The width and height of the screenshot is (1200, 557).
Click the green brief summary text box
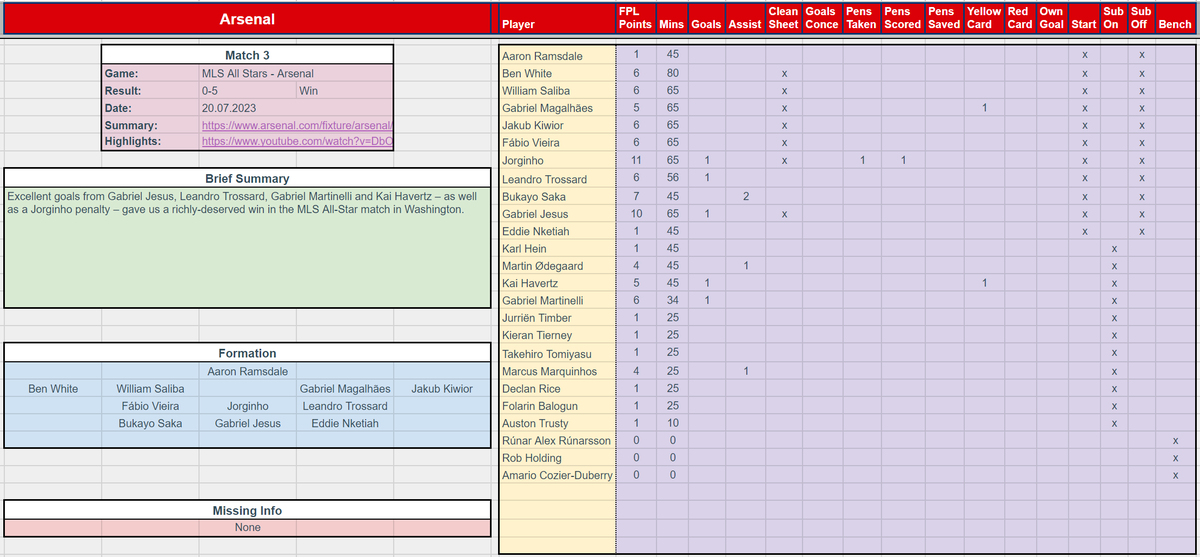coord(247,247)
